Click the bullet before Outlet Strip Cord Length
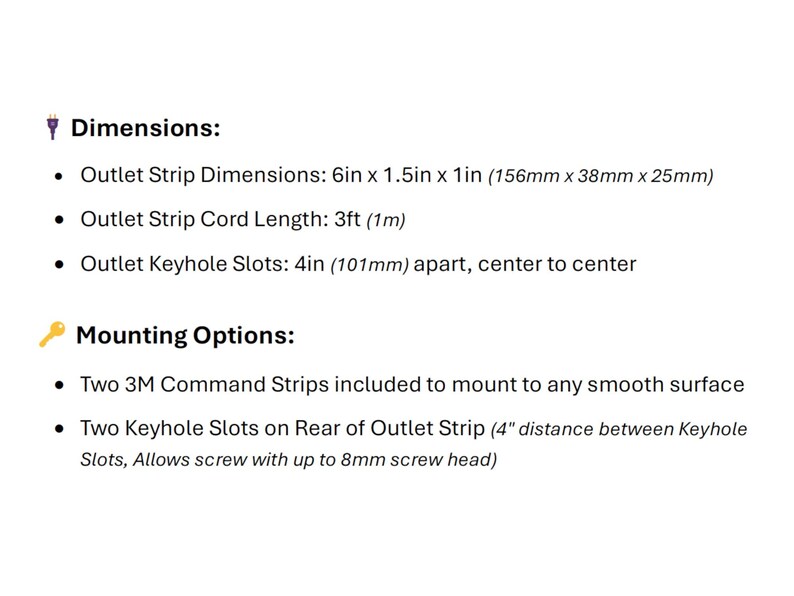The image size is (794, 596). click(x=59, y=220)
